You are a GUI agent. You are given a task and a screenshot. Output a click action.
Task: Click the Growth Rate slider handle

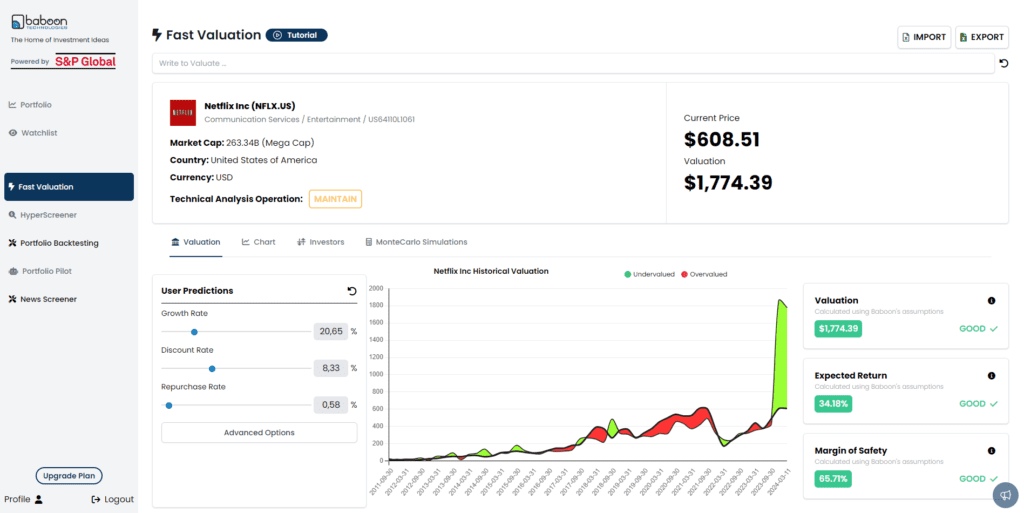click(194, 332)
